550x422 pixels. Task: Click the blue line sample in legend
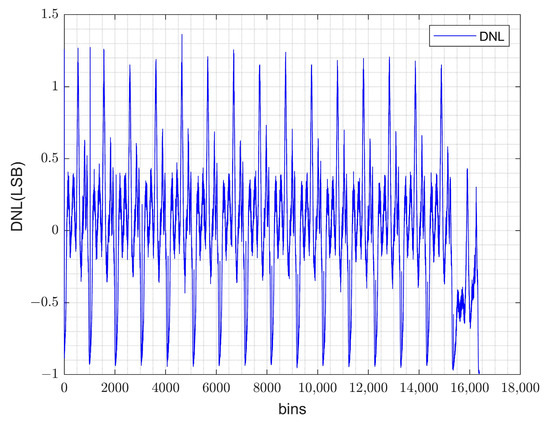(x=455, y=36)
